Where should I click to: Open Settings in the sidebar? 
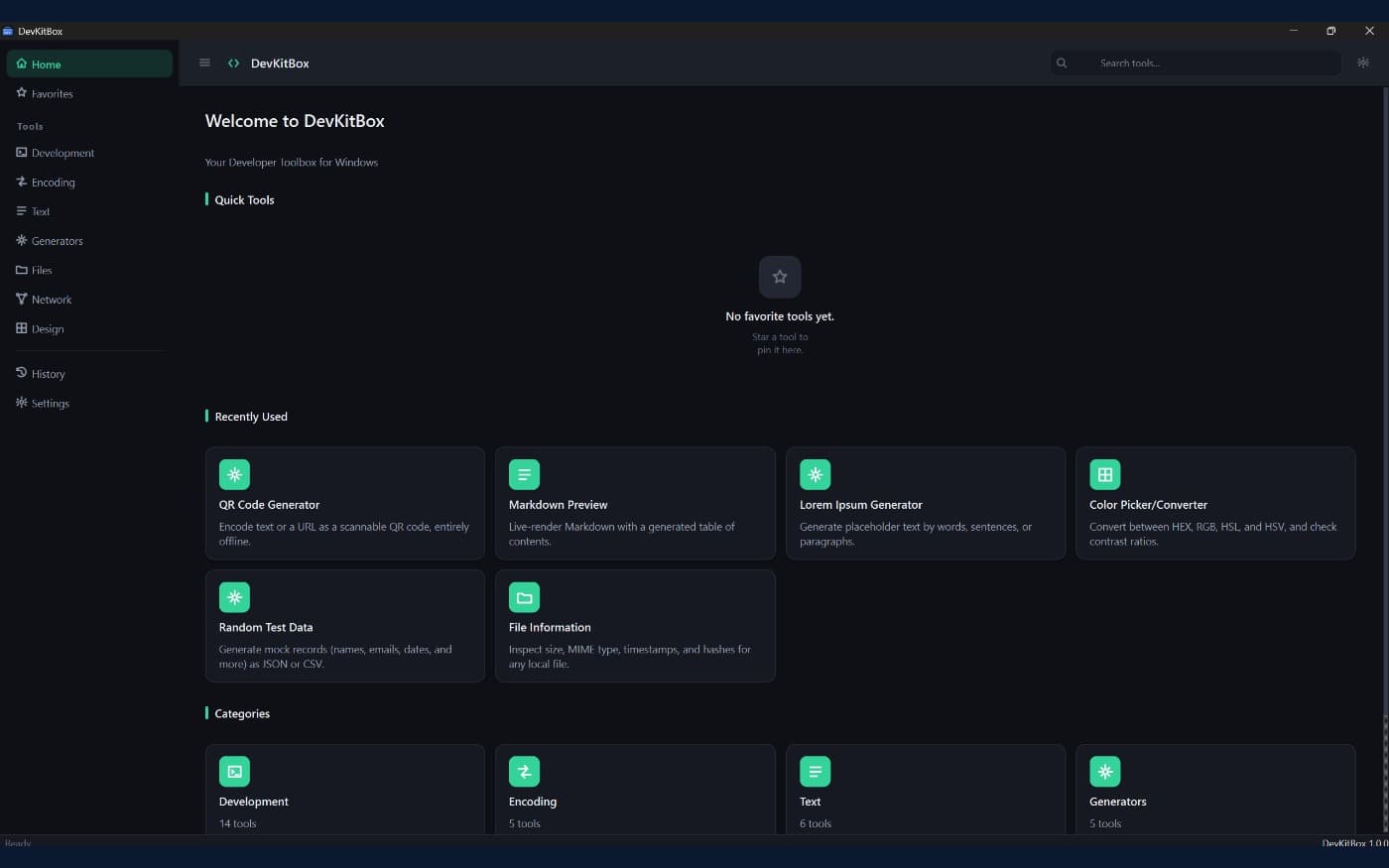[x=89, y=404]
